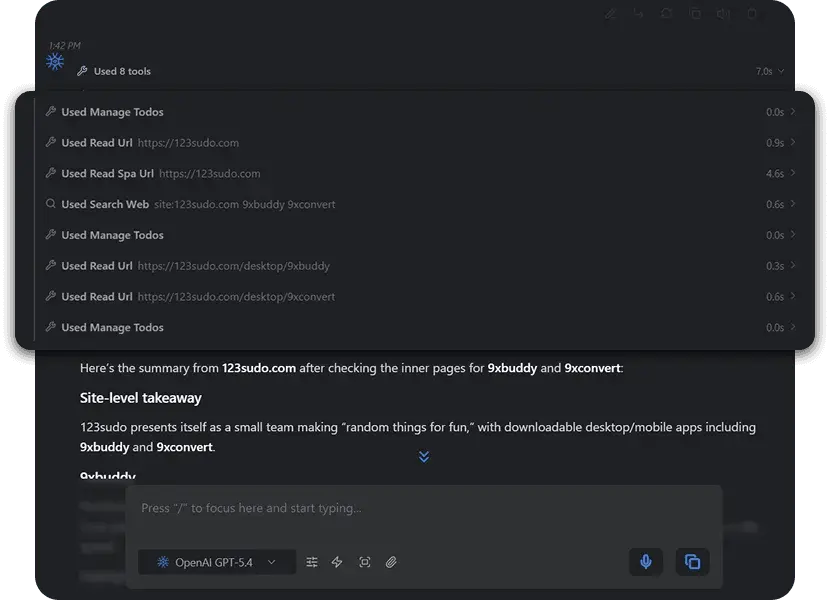Expand the Search Web row chevron

pos(792,203)
